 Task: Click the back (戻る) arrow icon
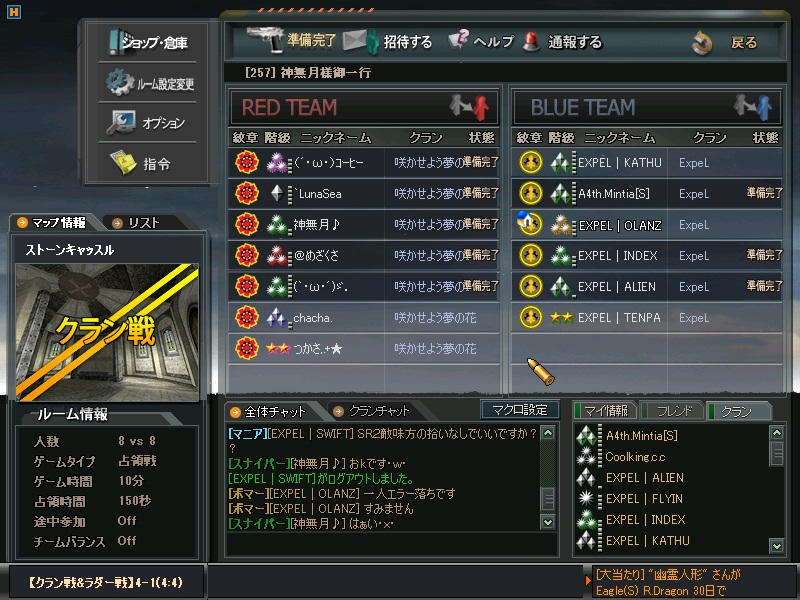click(702, 43)
